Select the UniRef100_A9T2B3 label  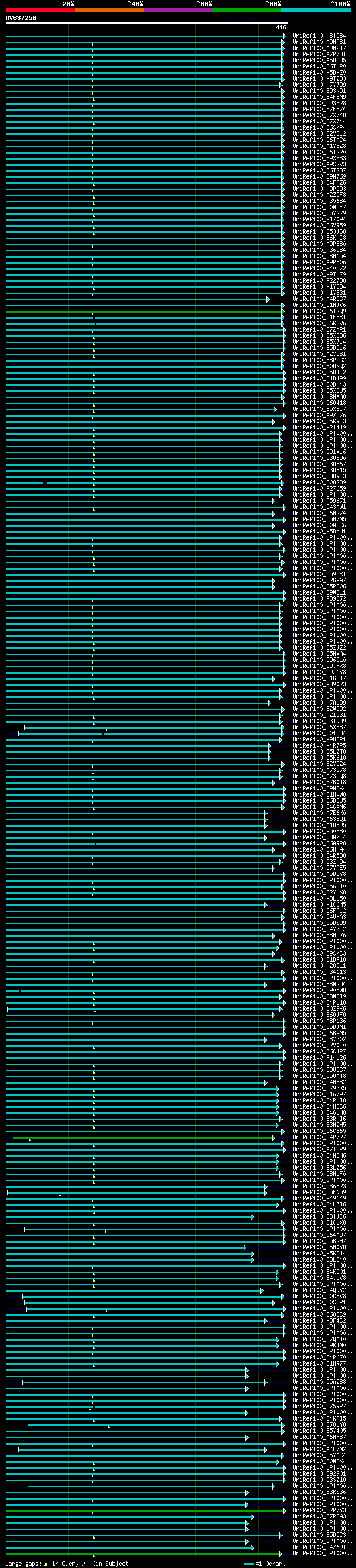click(319, 78)
